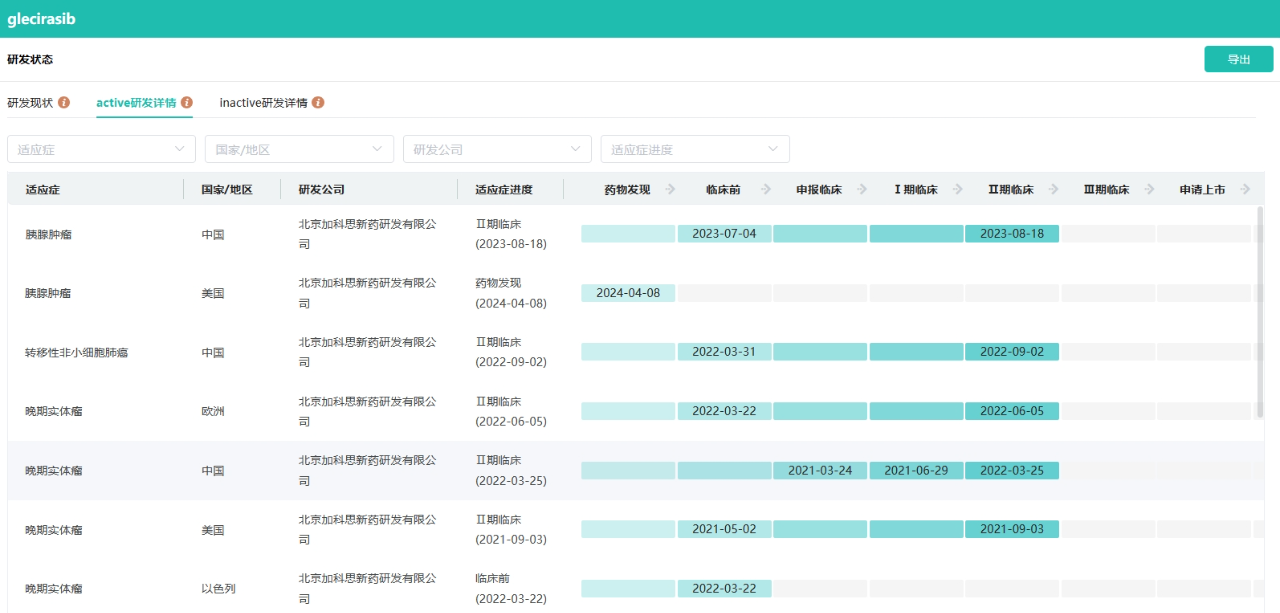The height and width of the screenshot is (613, 1280).
Task: Expand the 适应症进度 filter dropdown
Action: [x=695, y=149]
